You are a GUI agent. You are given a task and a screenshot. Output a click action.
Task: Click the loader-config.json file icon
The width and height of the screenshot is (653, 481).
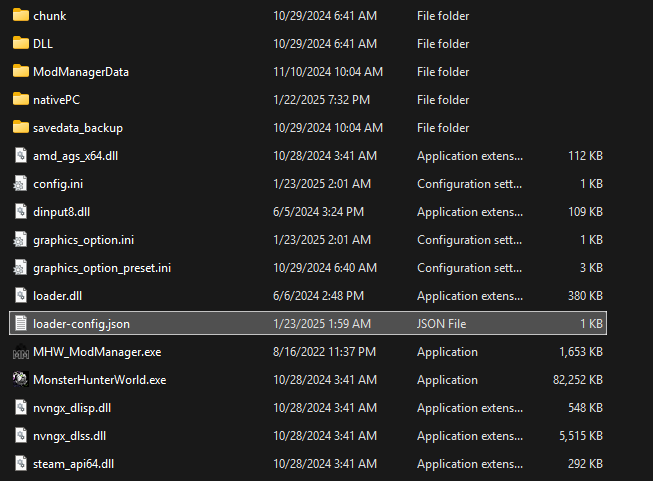pos(21,324)
